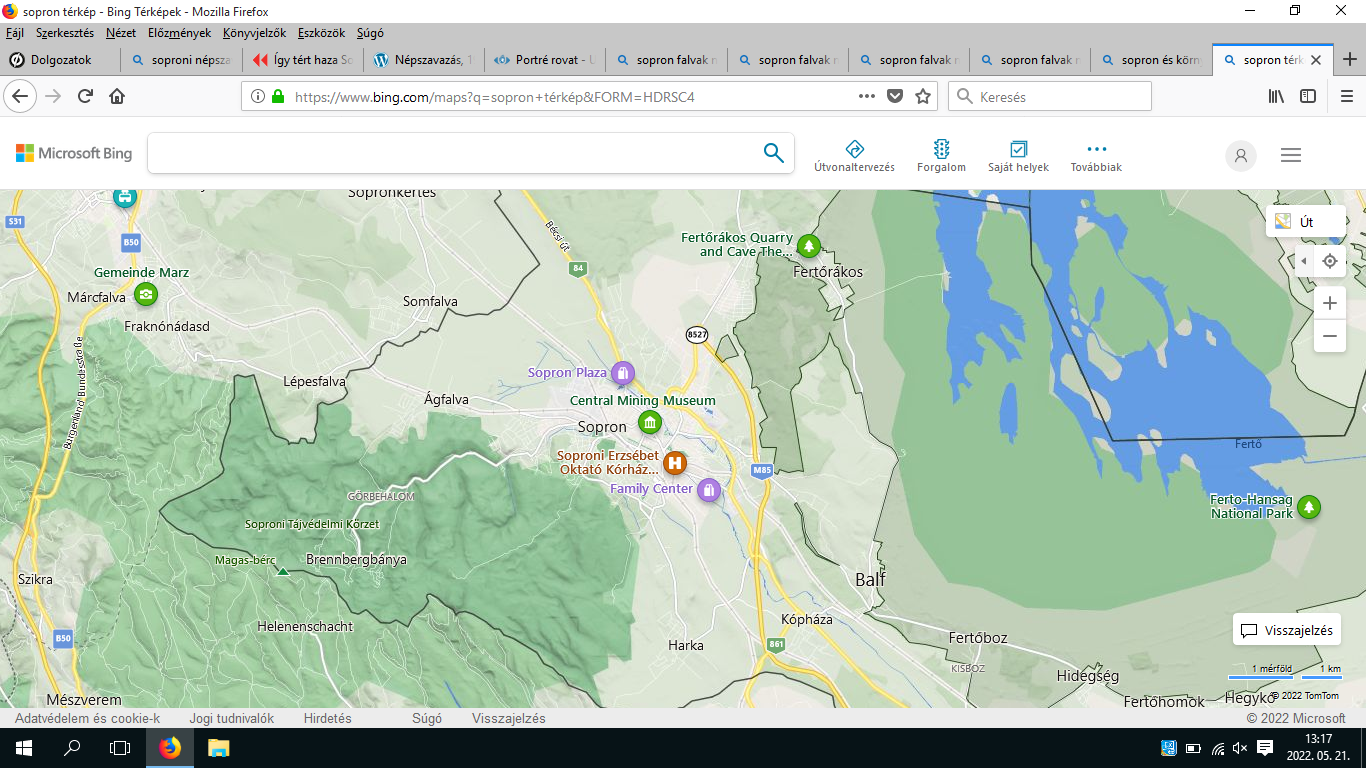Click the Útvonaltervezés directions icon
This screenshot has width=1366, height=768.
(x=854, y=150)
